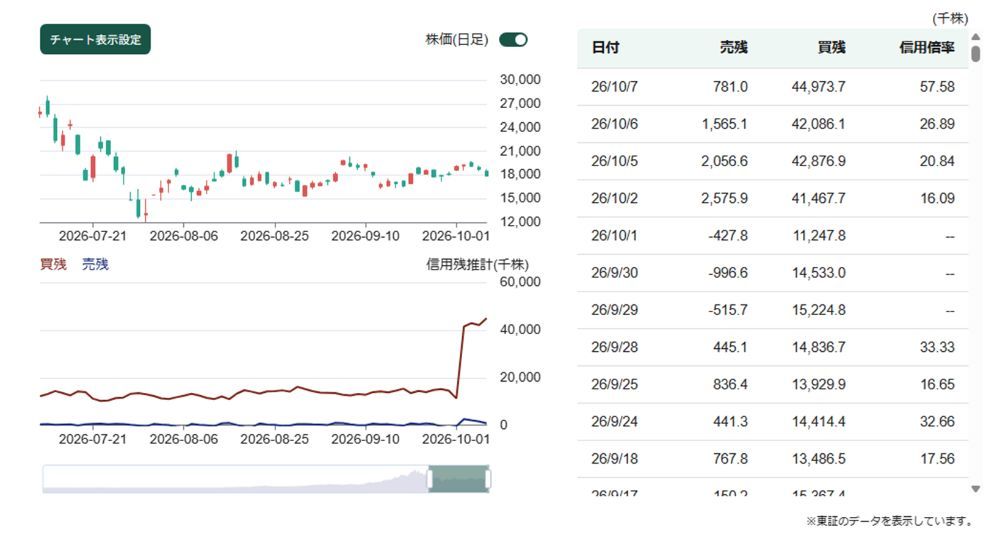Click the left handle of the range slider
Image resolution: width=1000 pixels, height=540 pixels.
[x=429, y=479]
